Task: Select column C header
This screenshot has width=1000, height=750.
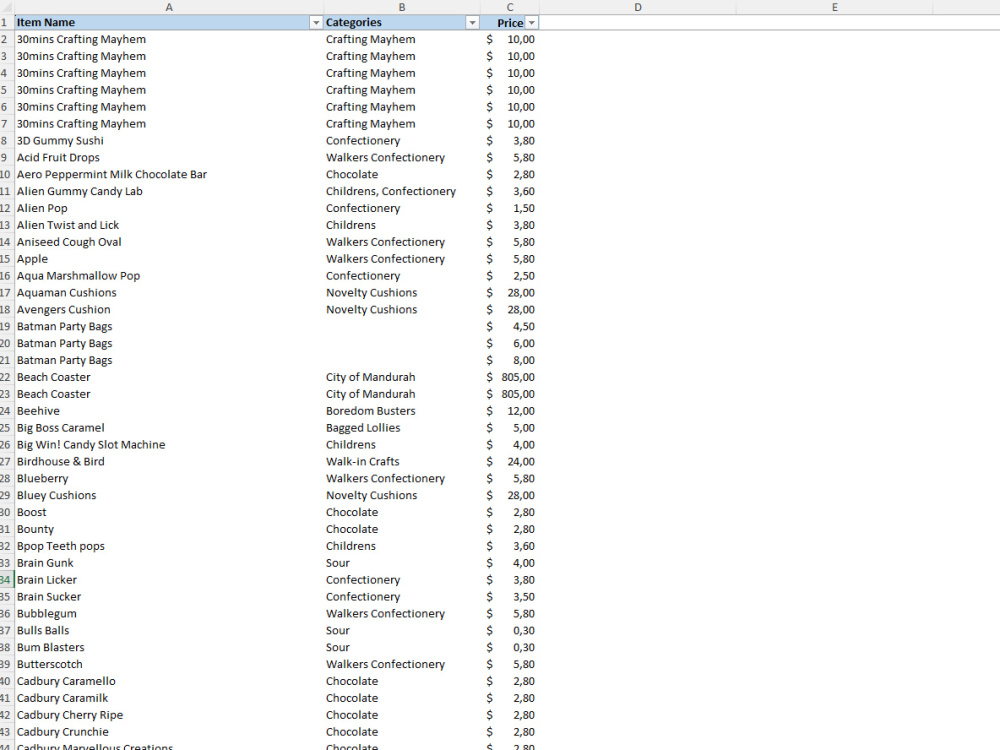Action: click(x=510, y=7)
